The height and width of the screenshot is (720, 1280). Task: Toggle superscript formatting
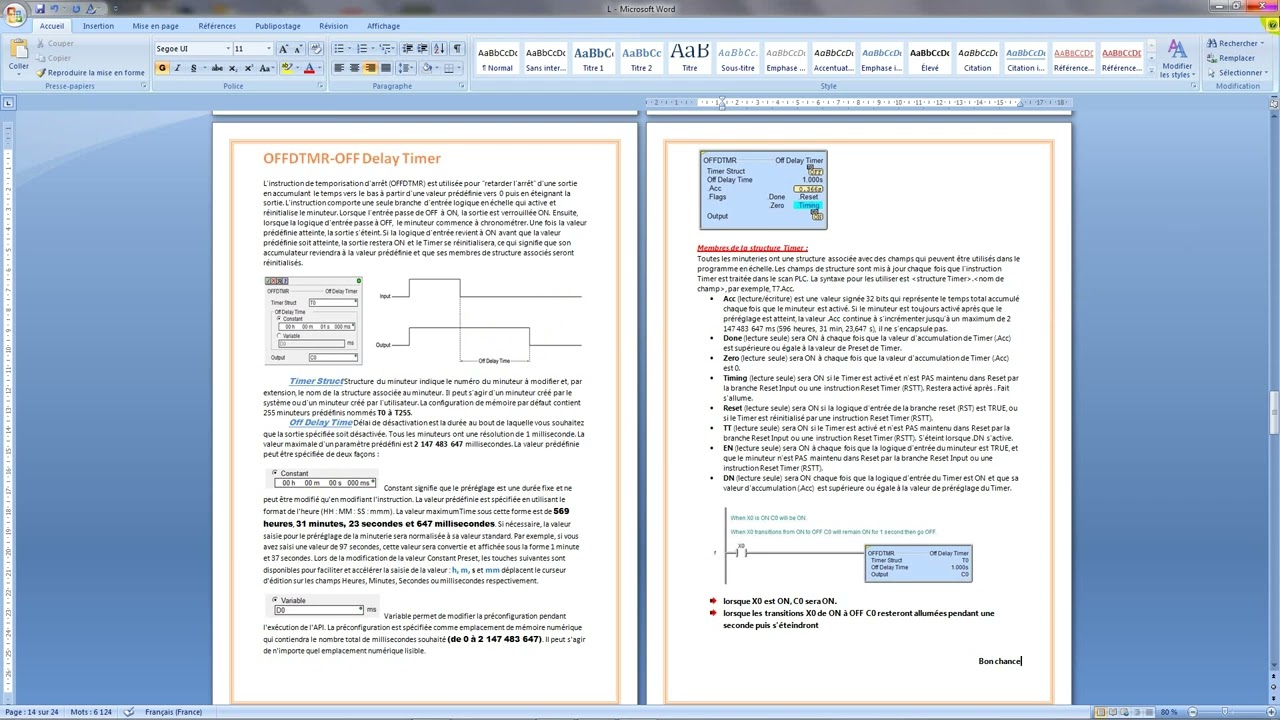click(248, 68)
